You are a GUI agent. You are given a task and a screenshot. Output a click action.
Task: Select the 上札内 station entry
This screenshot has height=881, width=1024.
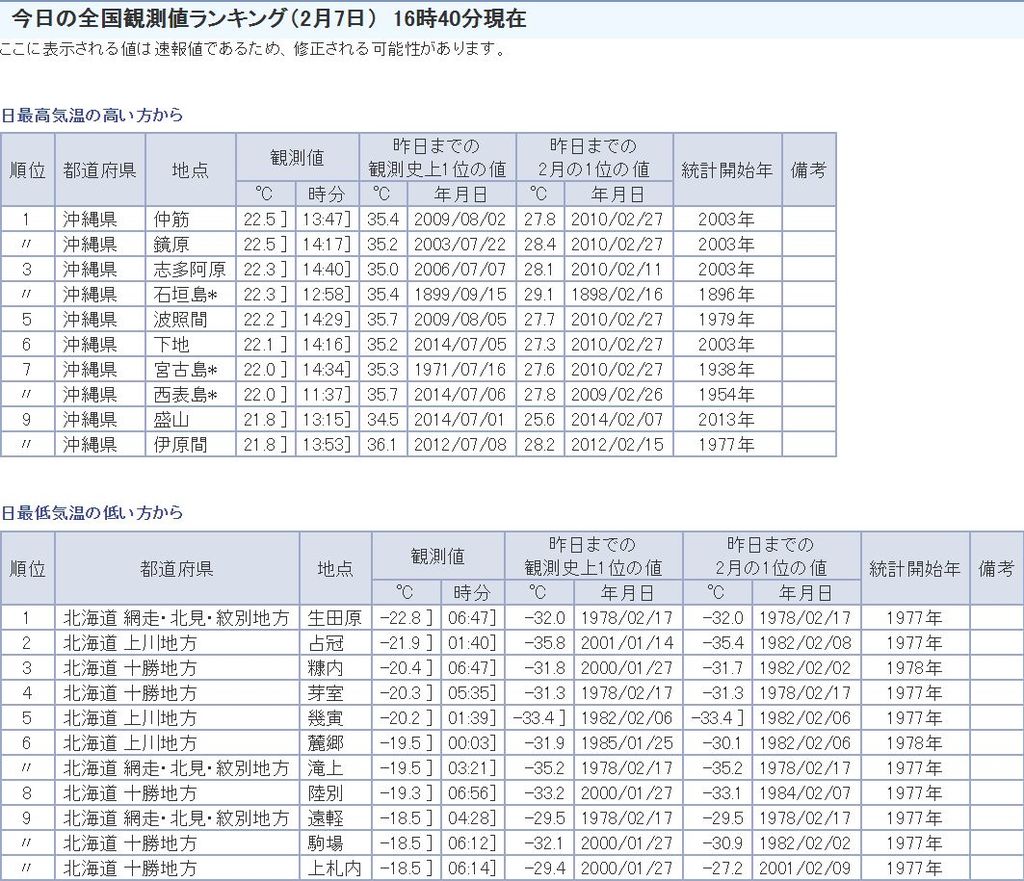pos(334,868)
